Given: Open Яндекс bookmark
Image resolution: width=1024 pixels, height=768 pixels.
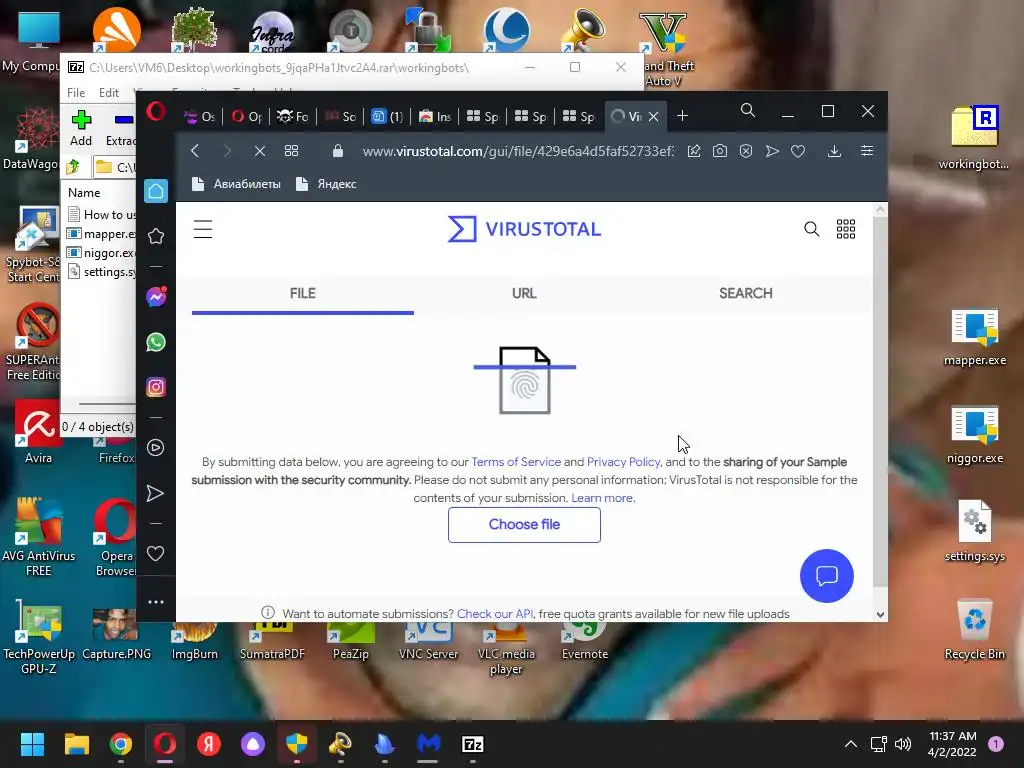Looking at the screenshot, I should click(x=326, y=184).
